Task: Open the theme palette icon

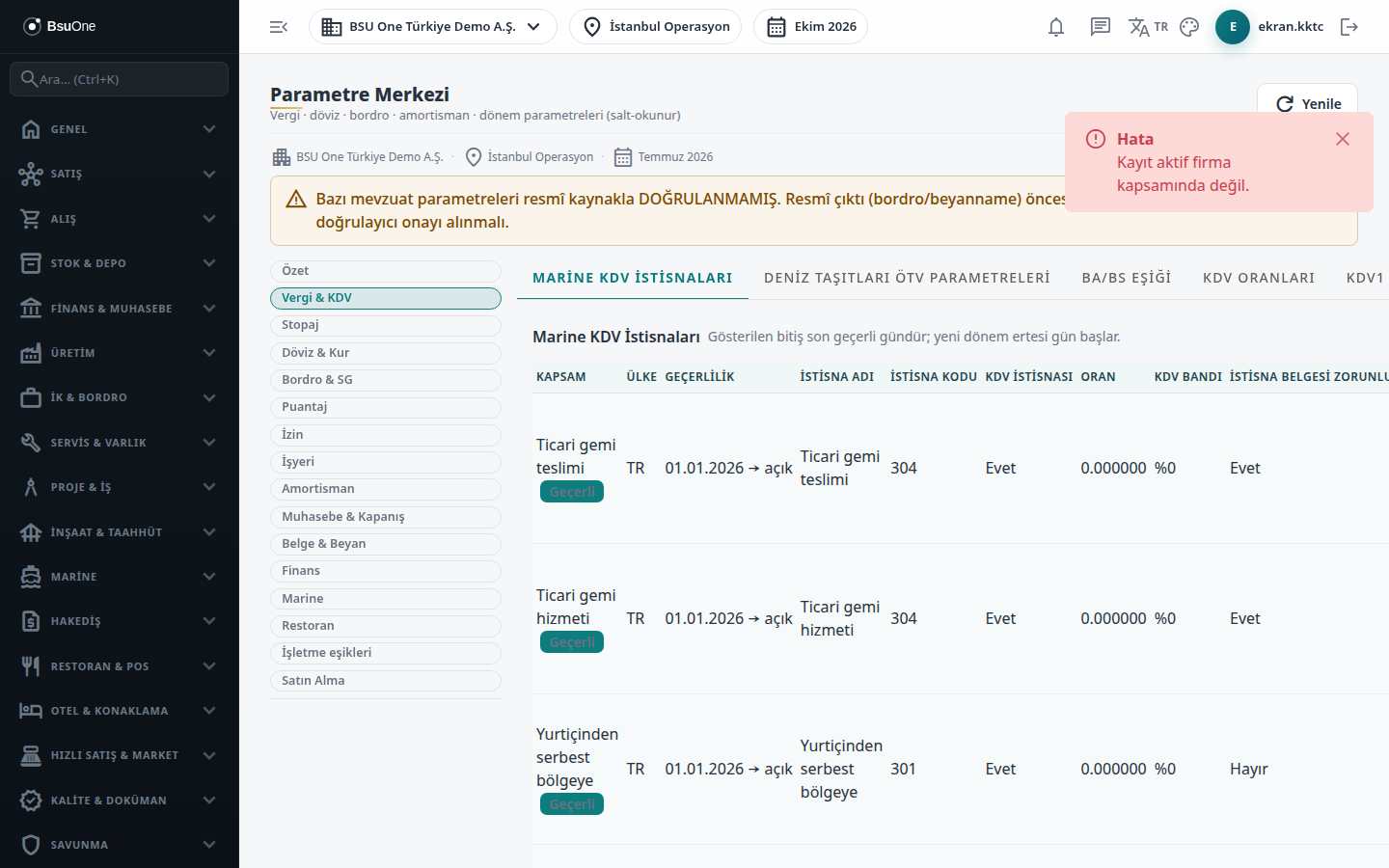Action: (x=1189, y=27)
